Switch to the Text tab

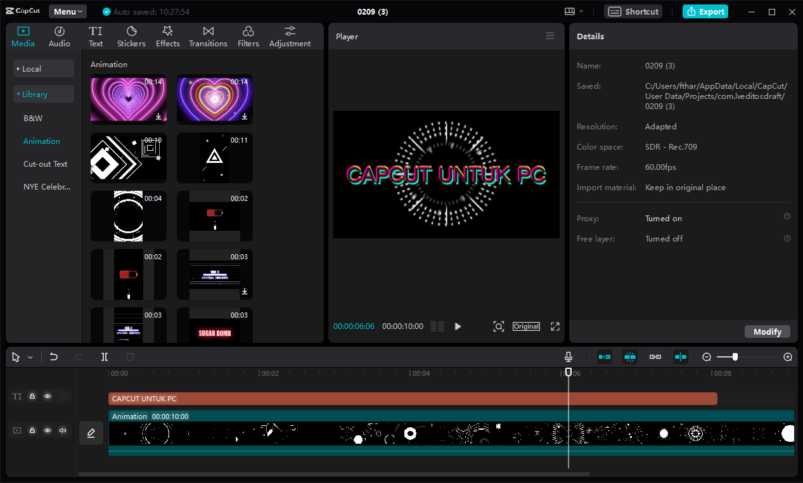click(95, 37)
